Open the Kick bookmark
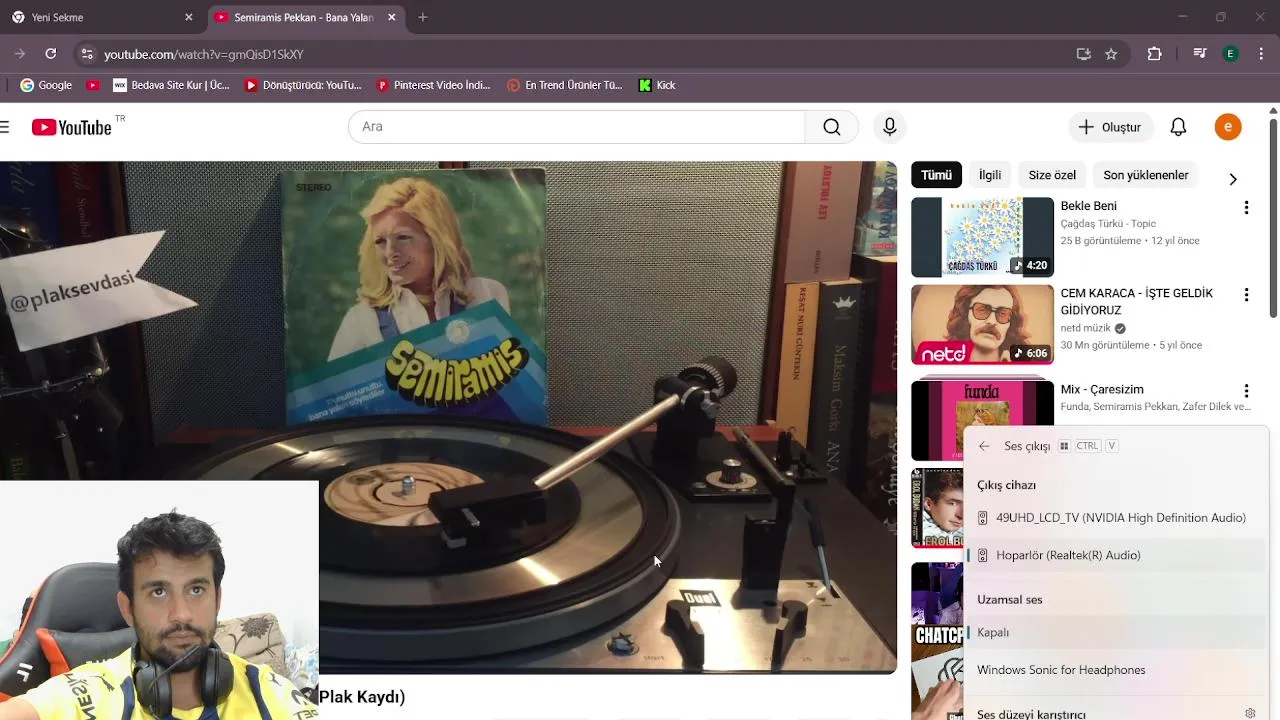The image size is (1280, 720). pos(657,85)
